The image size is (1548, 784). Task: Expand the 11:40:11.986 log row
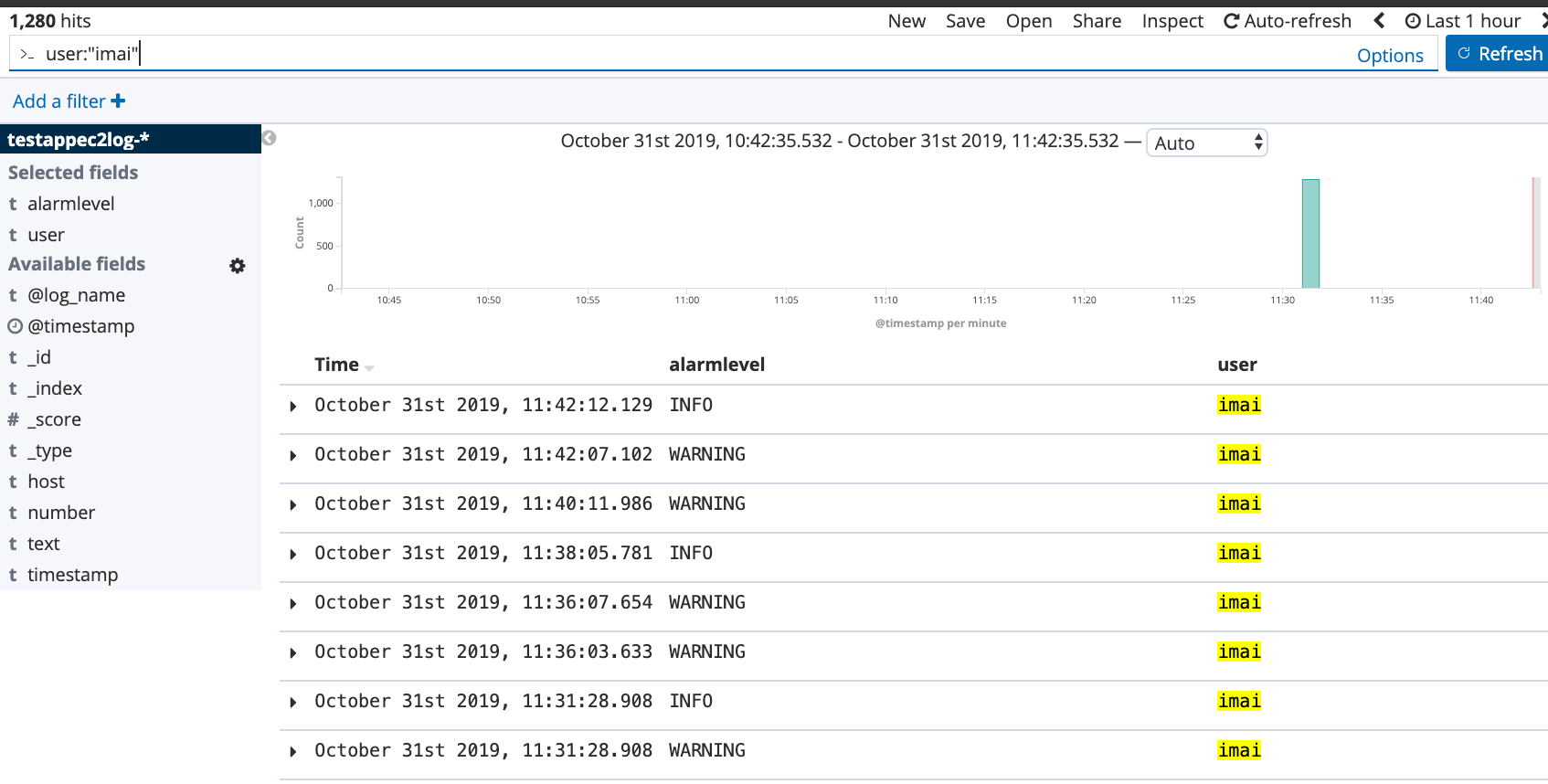pyautogui.click(x=293, y=504)
